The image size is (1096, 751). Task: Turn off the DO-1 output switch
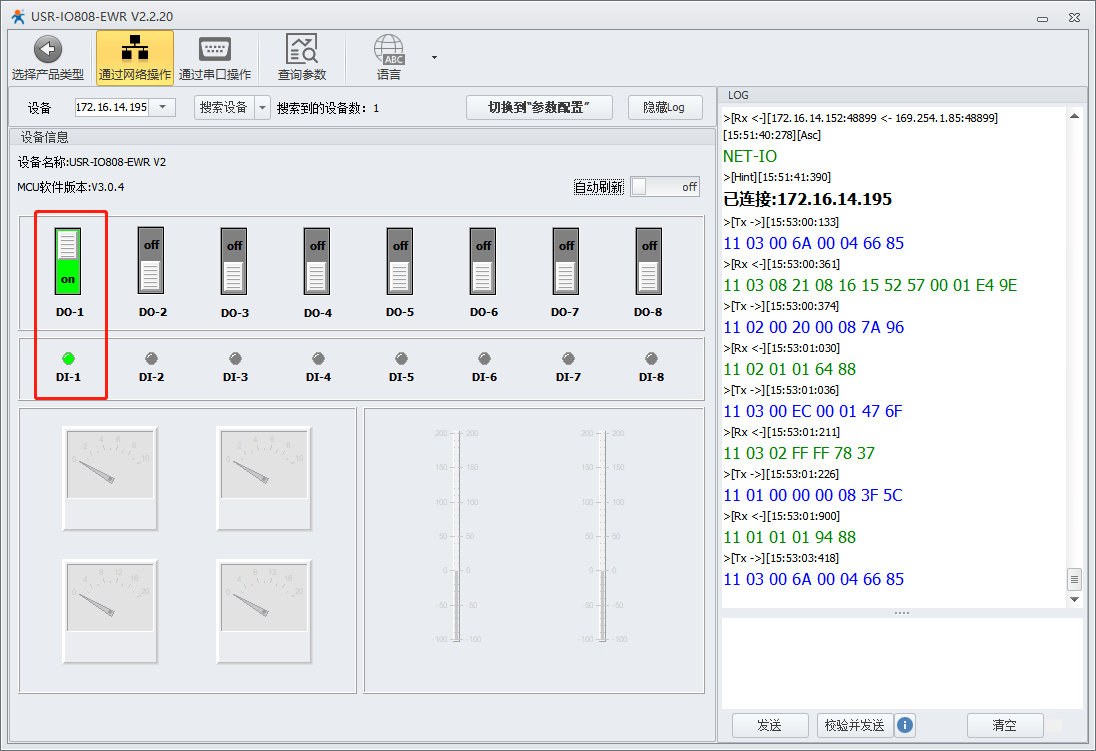[x=68, y=261]
